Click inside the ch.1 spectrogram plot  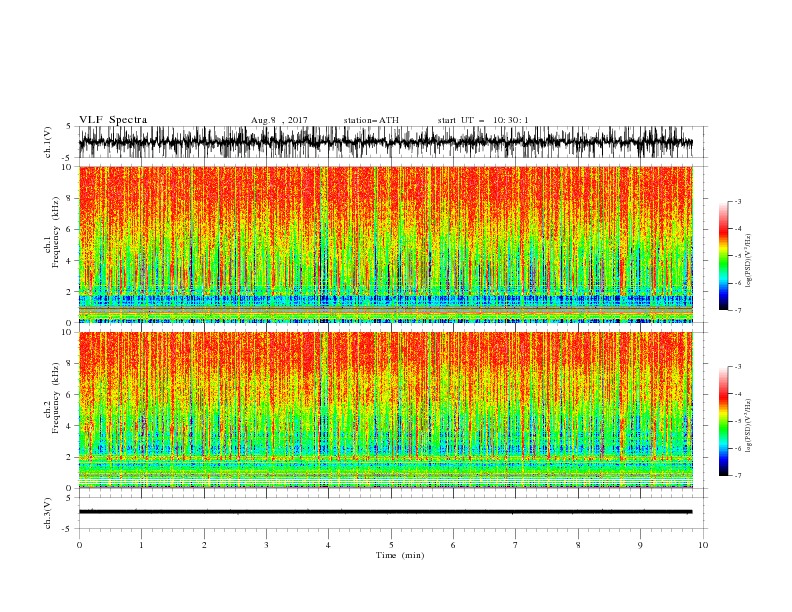pyautogui.click(x=386, y=244)
